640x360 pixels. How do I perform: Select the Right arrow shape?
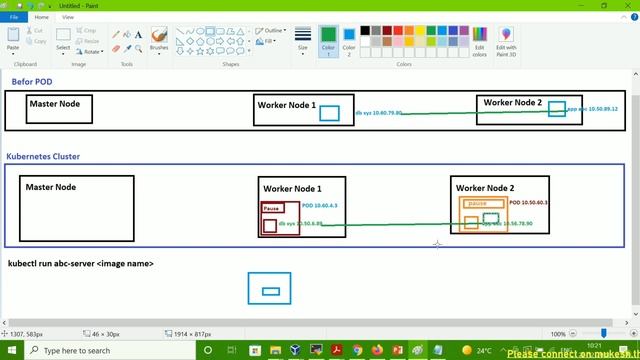[x=220, y=41]
